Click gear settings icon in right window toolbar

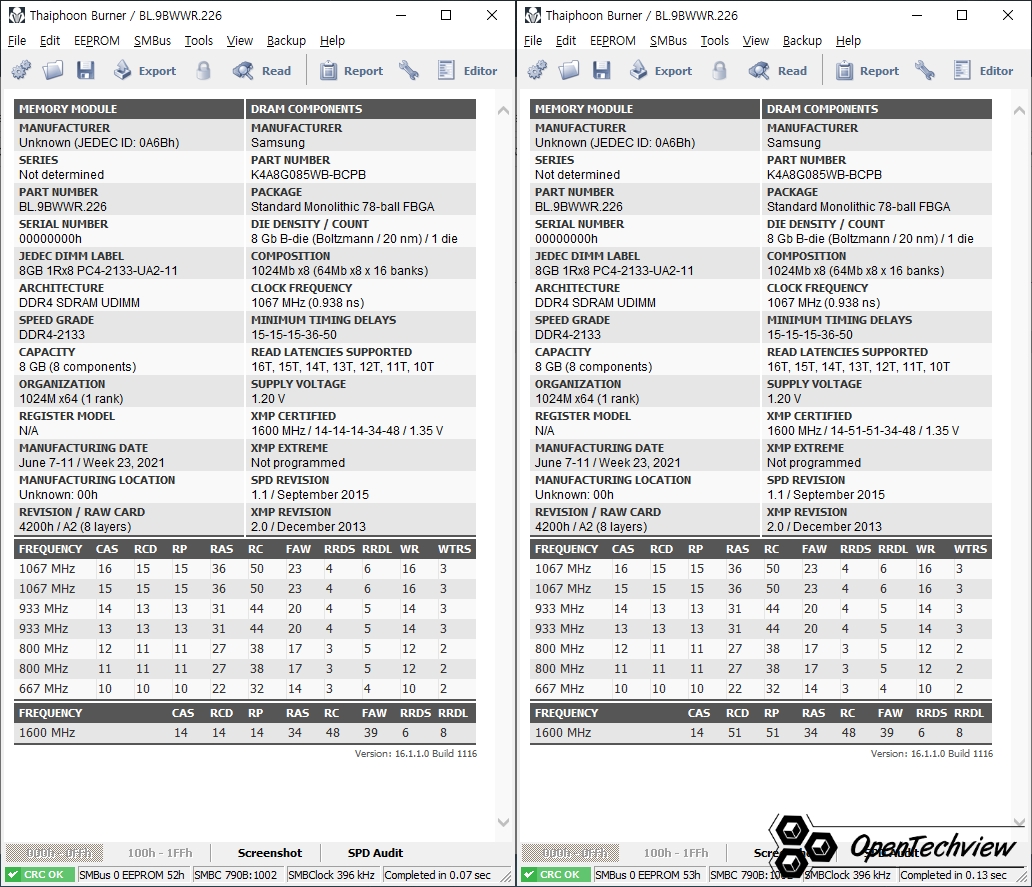(x=537, y=70)
